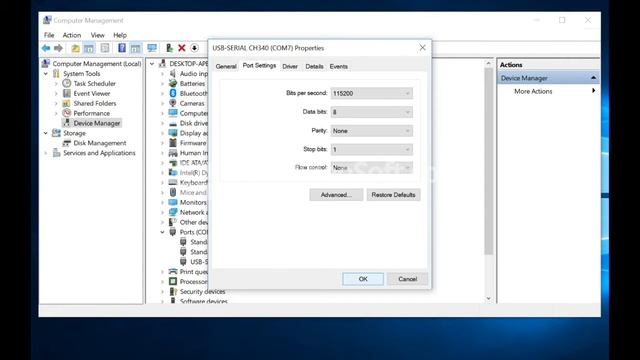Click the blue Help question-mark icon
This screenshot has height=360, width=640.
tap(122, 48)
